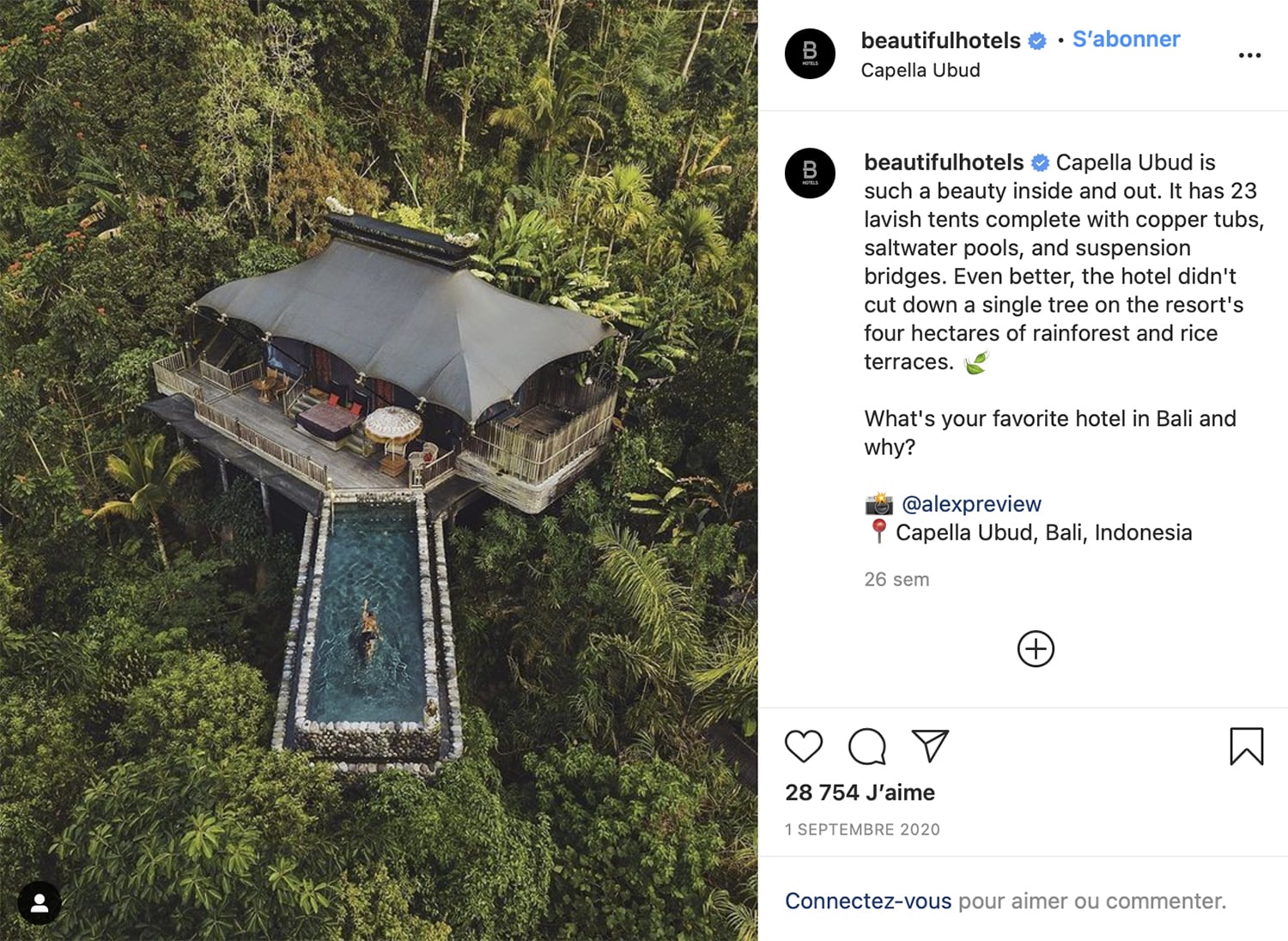The width and height of the screenshot is (1288, 941).
Task: Load more comments with plus circle
Action: click(x=1036, y=648)
